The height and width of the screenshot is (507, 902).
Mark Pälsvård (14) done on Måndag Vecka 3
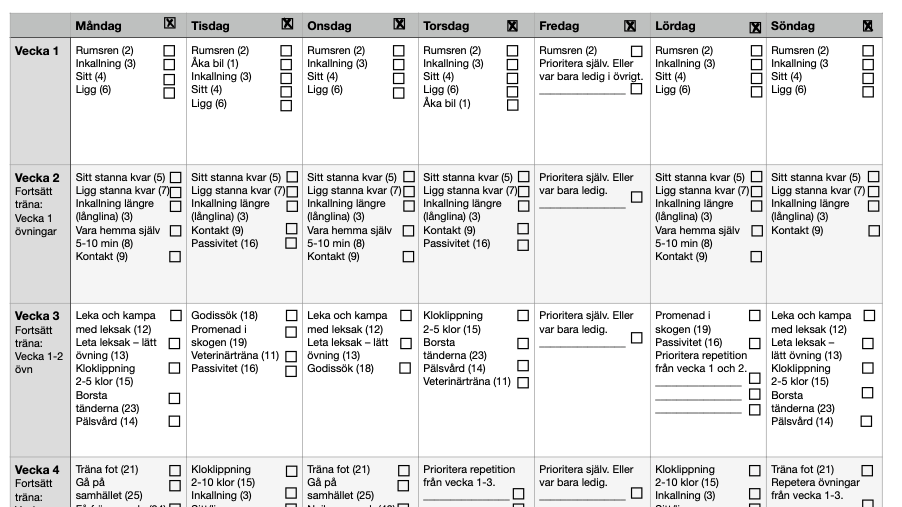point(175,422)
